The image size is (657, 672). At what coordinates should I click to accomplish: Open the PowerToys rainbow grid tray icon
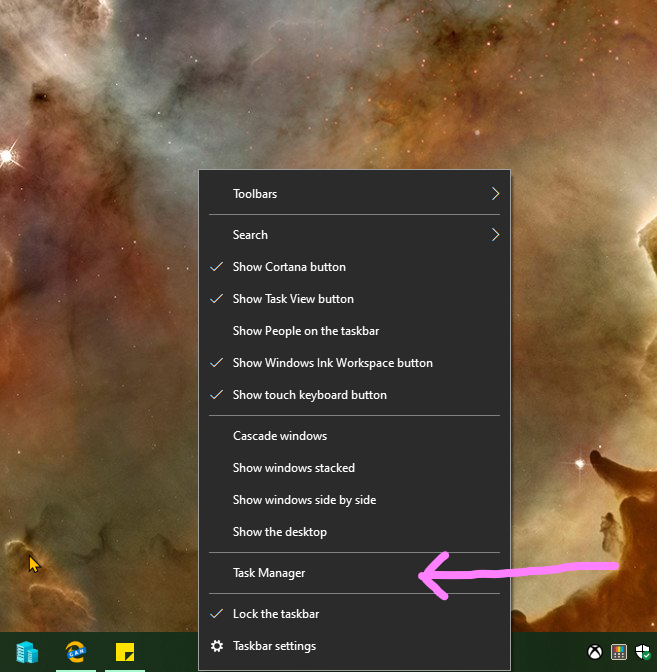click(618, 652)
